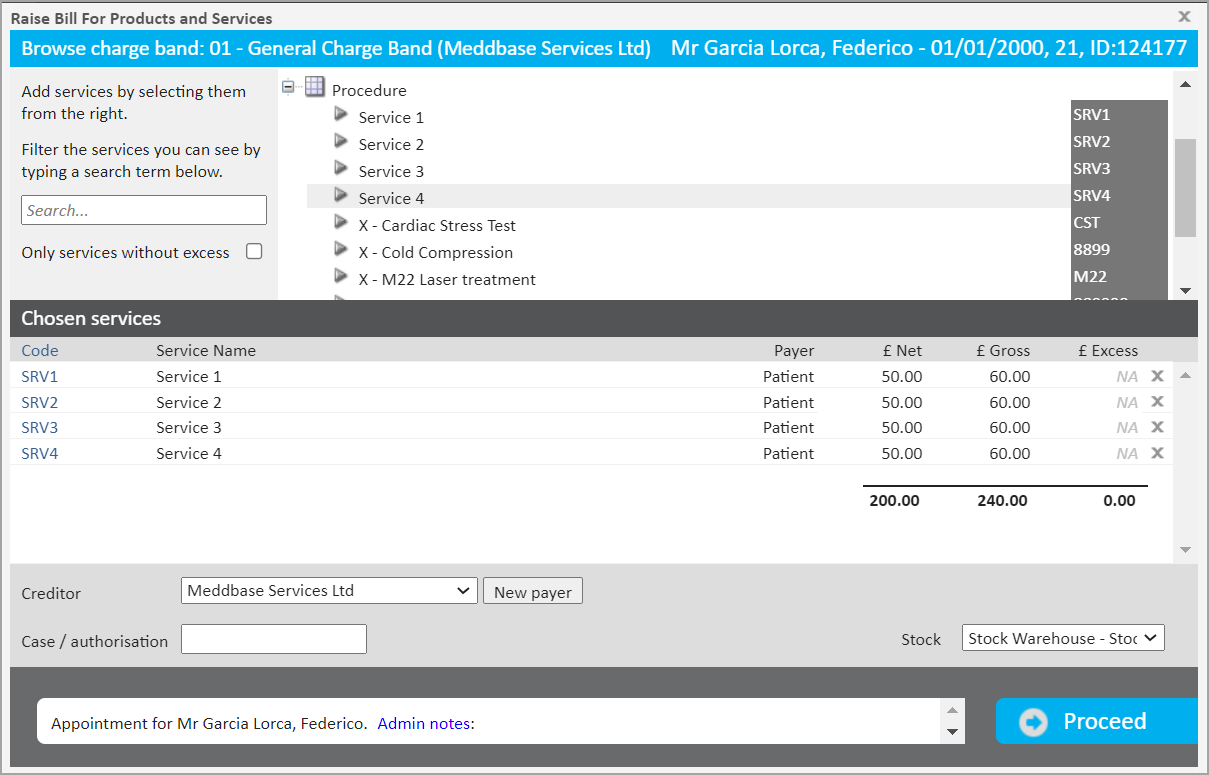Open the Creditor dropdown
1209x775 pixels.
click(328, 591)
